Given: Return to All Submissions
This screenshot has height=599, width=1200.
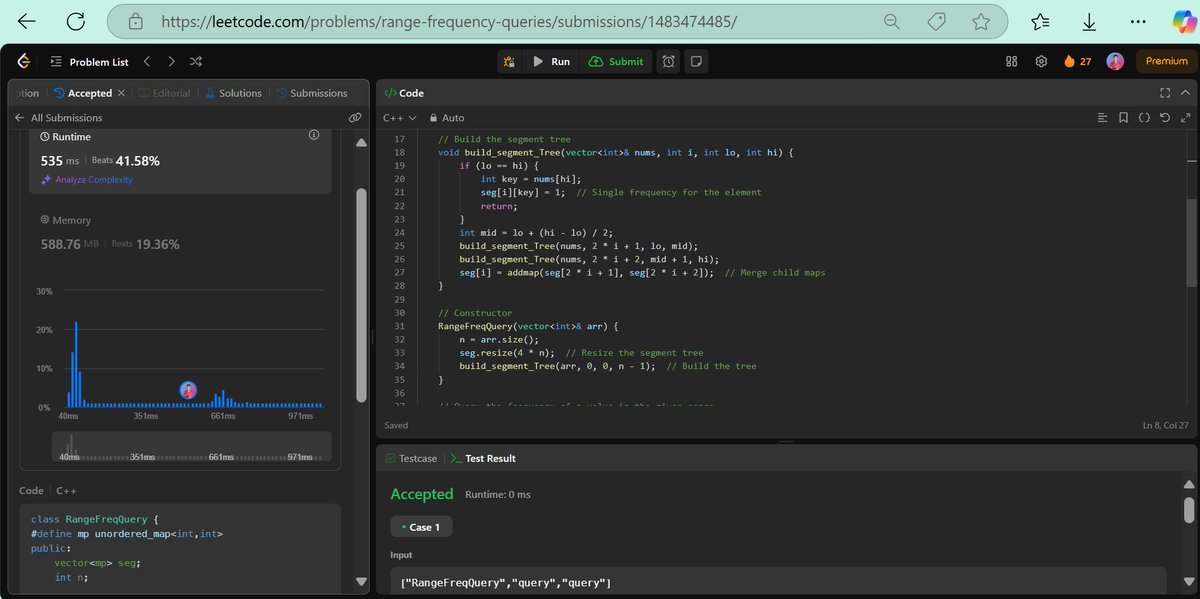Looking at the screenshot, I should (58, 118).
